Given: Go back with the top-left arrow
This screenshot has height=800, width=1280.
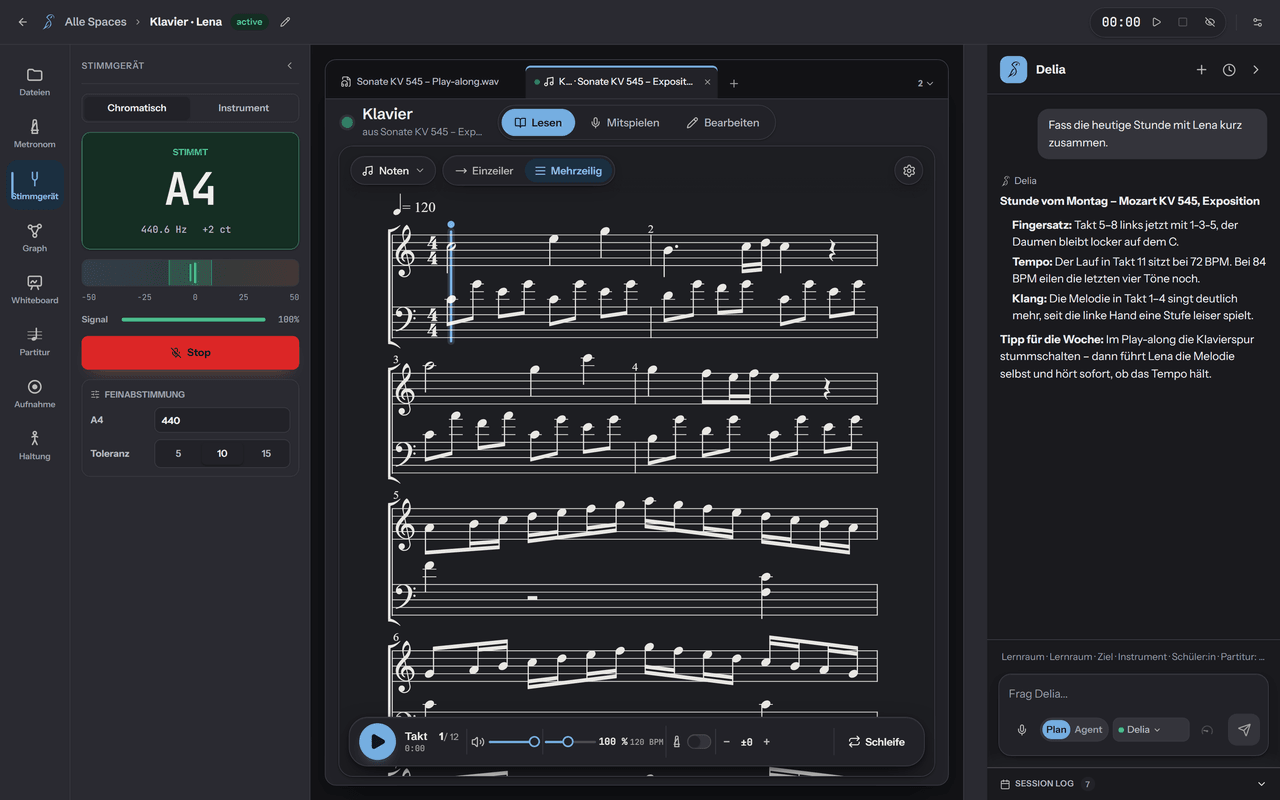Looking at the screenshot, I should [x=22, y=22].
